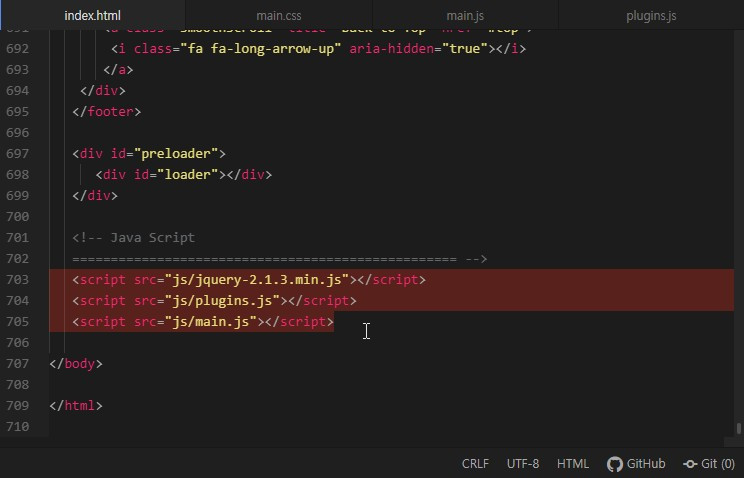Change the UTF-8 file encoding

[x=522, y=463]
